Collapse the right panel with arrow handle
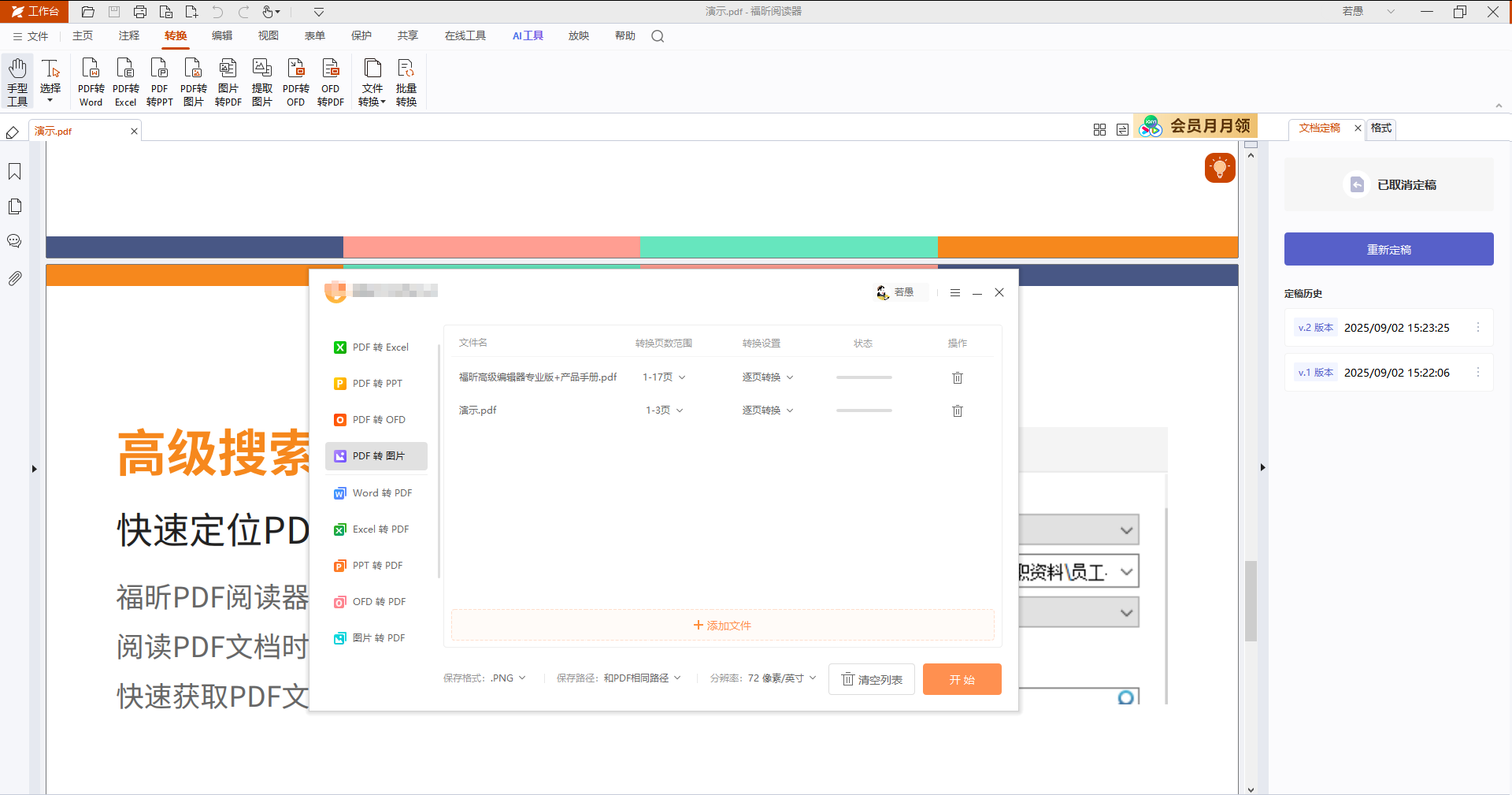This screenshot has width=1512, height=795. [1262, 467]
